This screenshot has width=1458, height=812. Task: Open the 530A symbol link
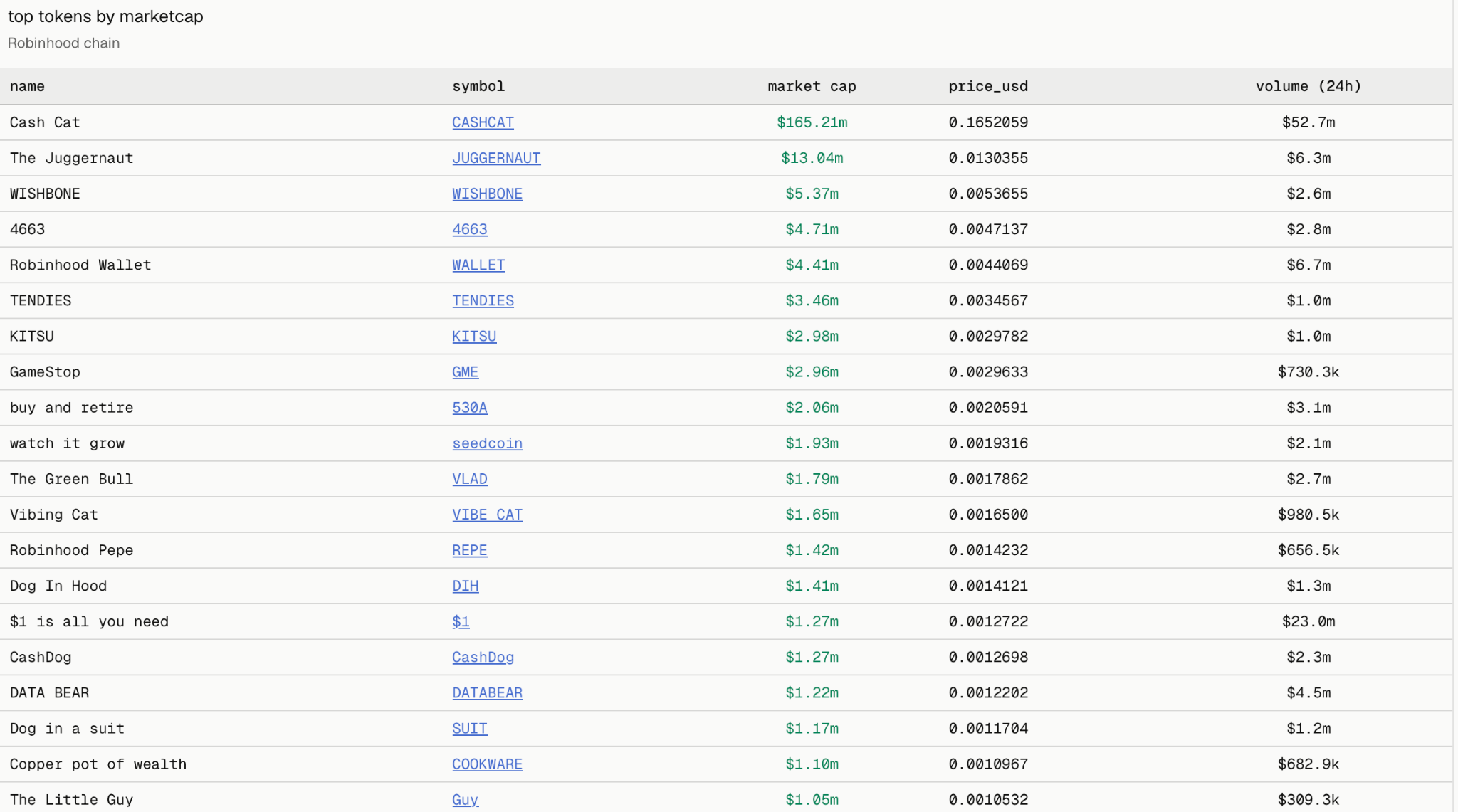[470, 408]
